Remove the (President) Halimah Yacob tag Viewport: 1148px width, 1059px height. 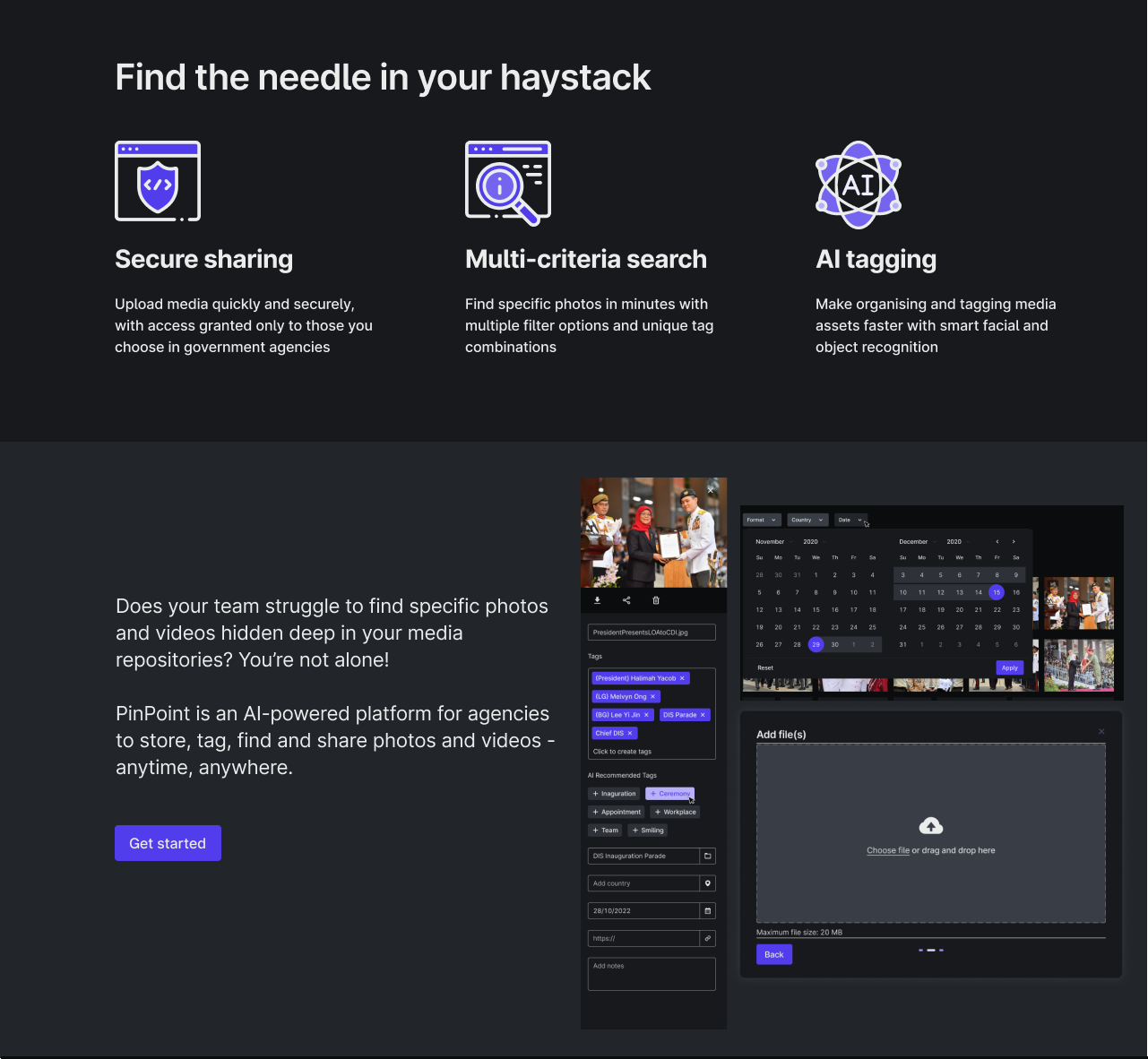coord(682,678)
